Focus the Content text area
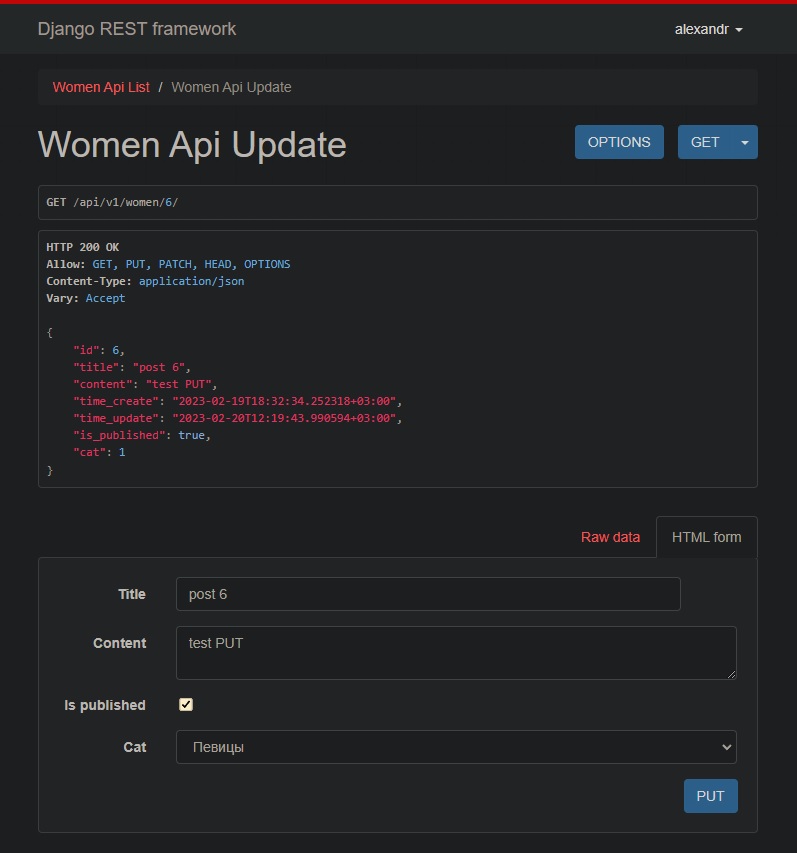 pos(456,653)
